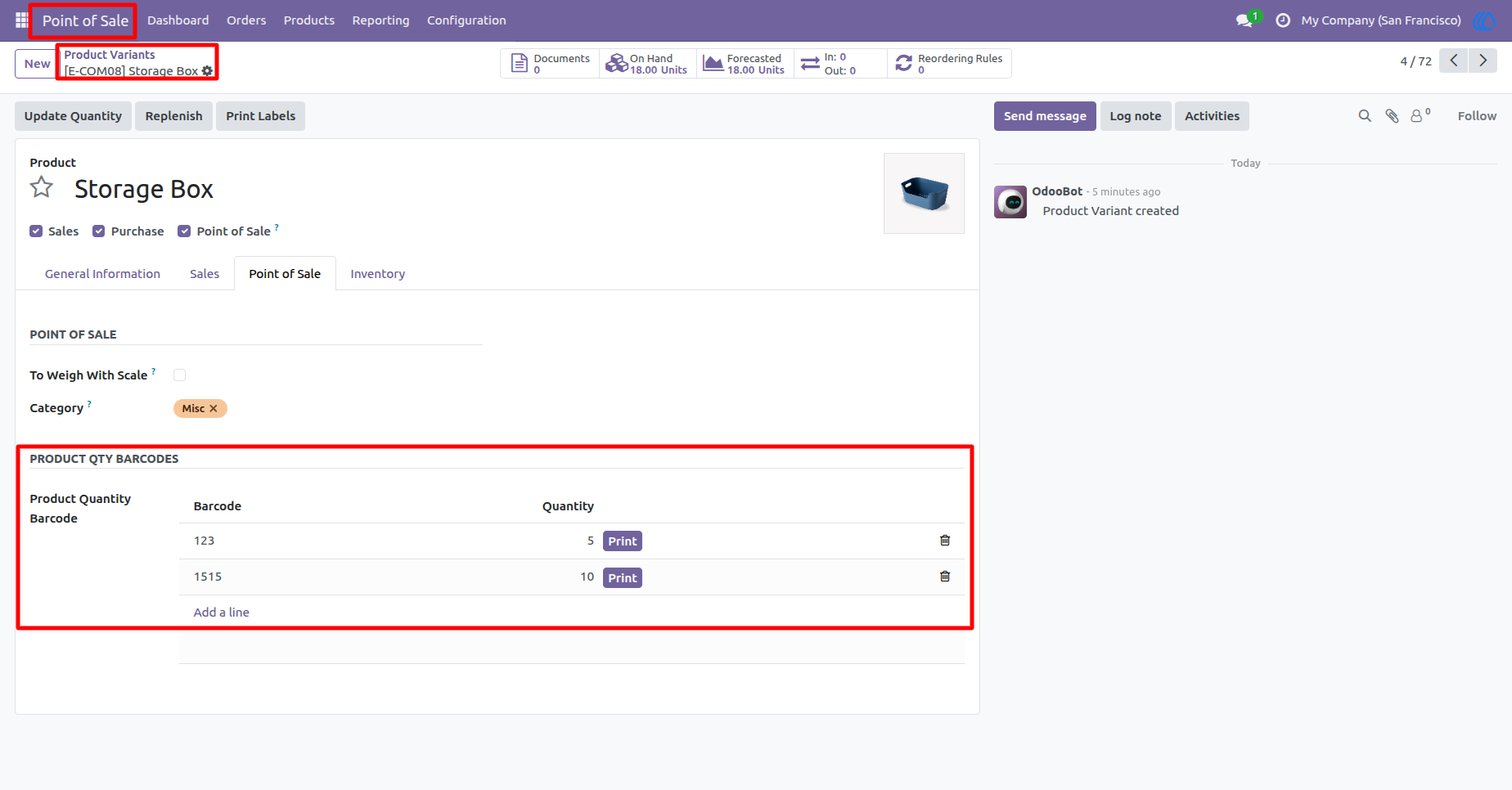Search chatter messages magnifier icon
The width and height of the screenshot is (1512, 790).
[x=1365, y=116]
